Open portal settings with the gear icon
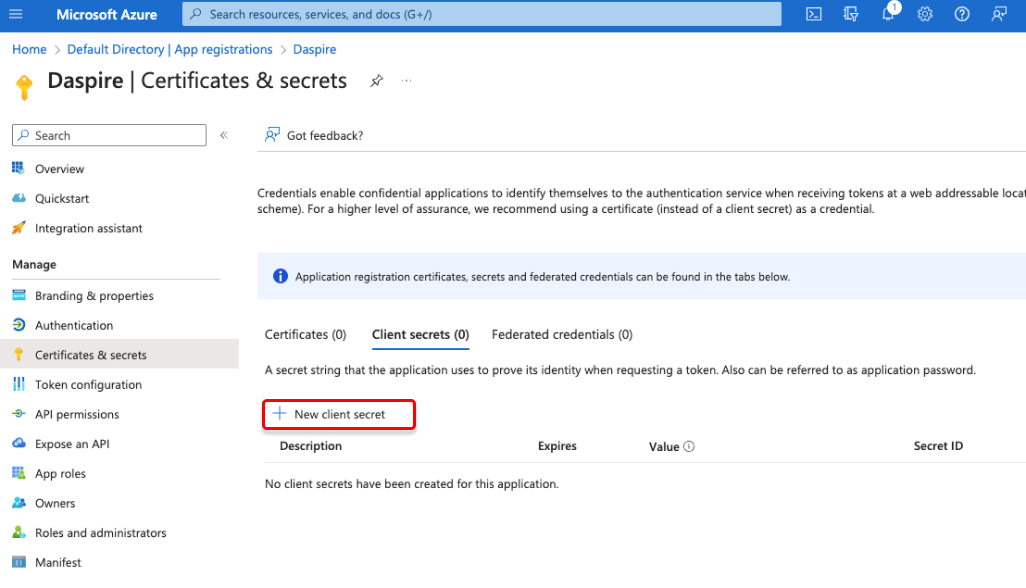 [x=924, y=14]
